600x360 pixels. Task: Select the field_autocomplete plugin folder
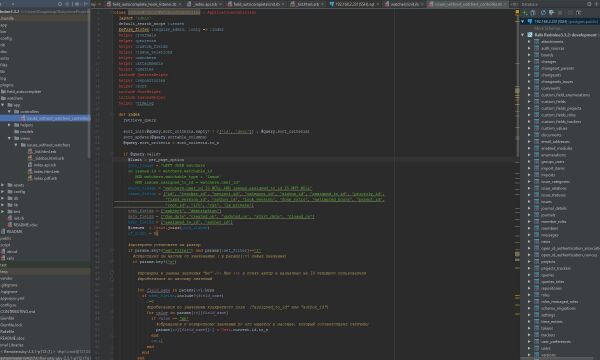(23, 92)
